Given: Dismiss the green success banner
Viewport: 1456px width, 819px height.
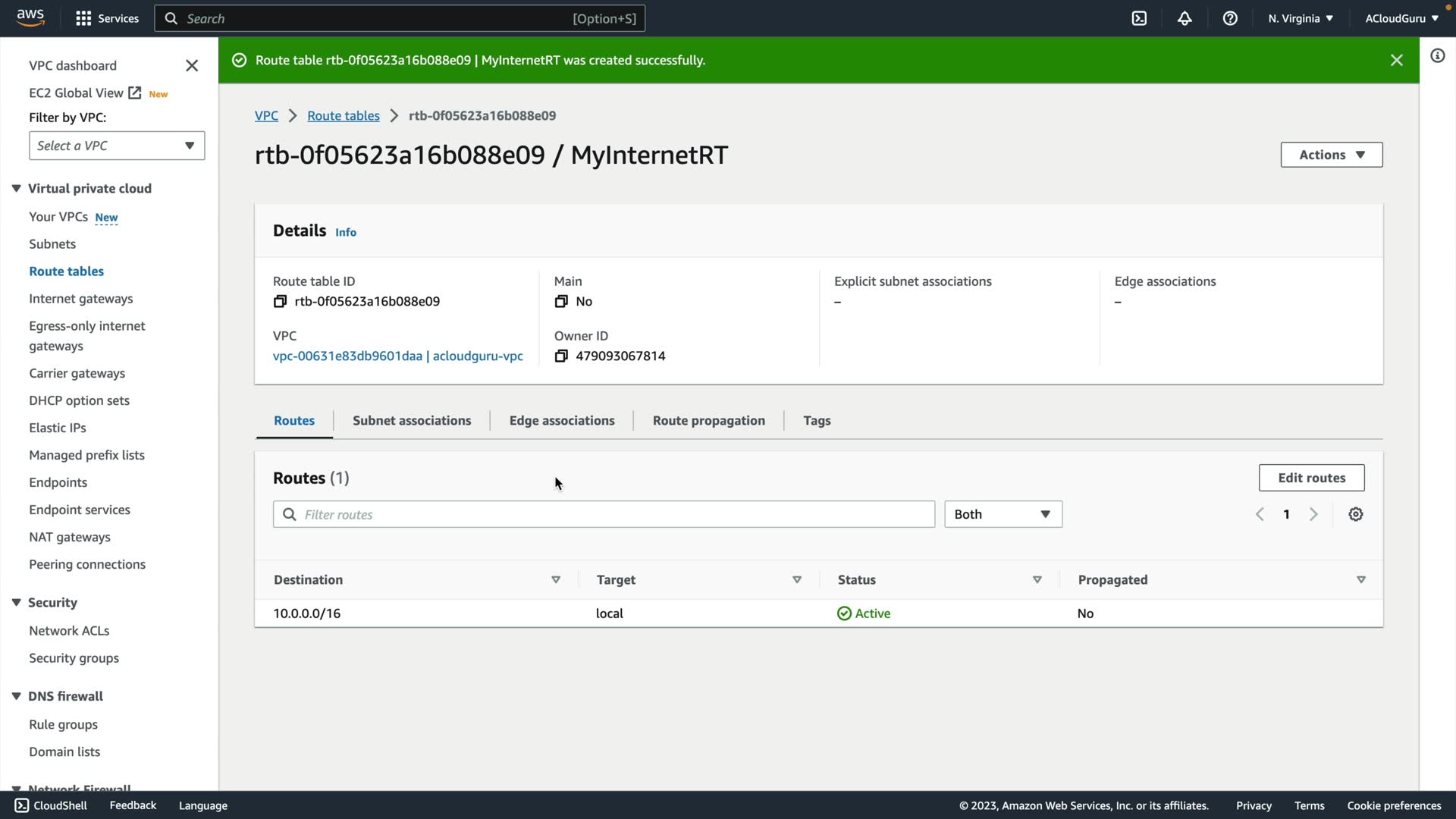Looking at the screenshot, I should (1396, 60).
